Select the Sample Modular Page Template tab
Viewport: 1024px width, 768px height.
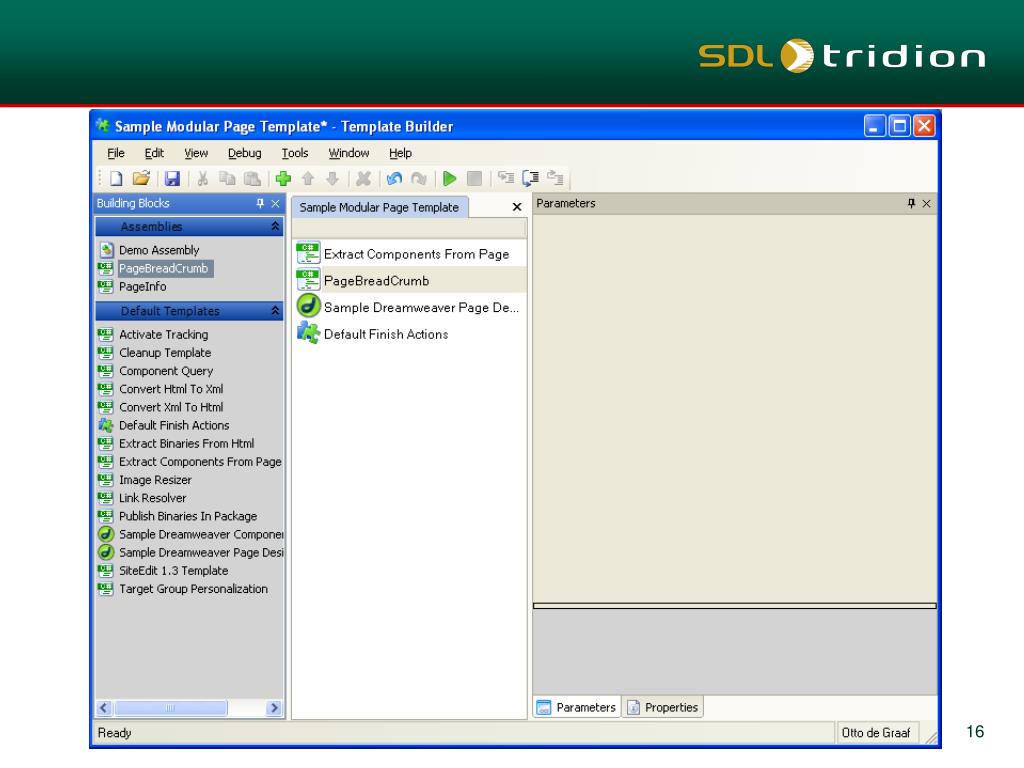point(379,207)
